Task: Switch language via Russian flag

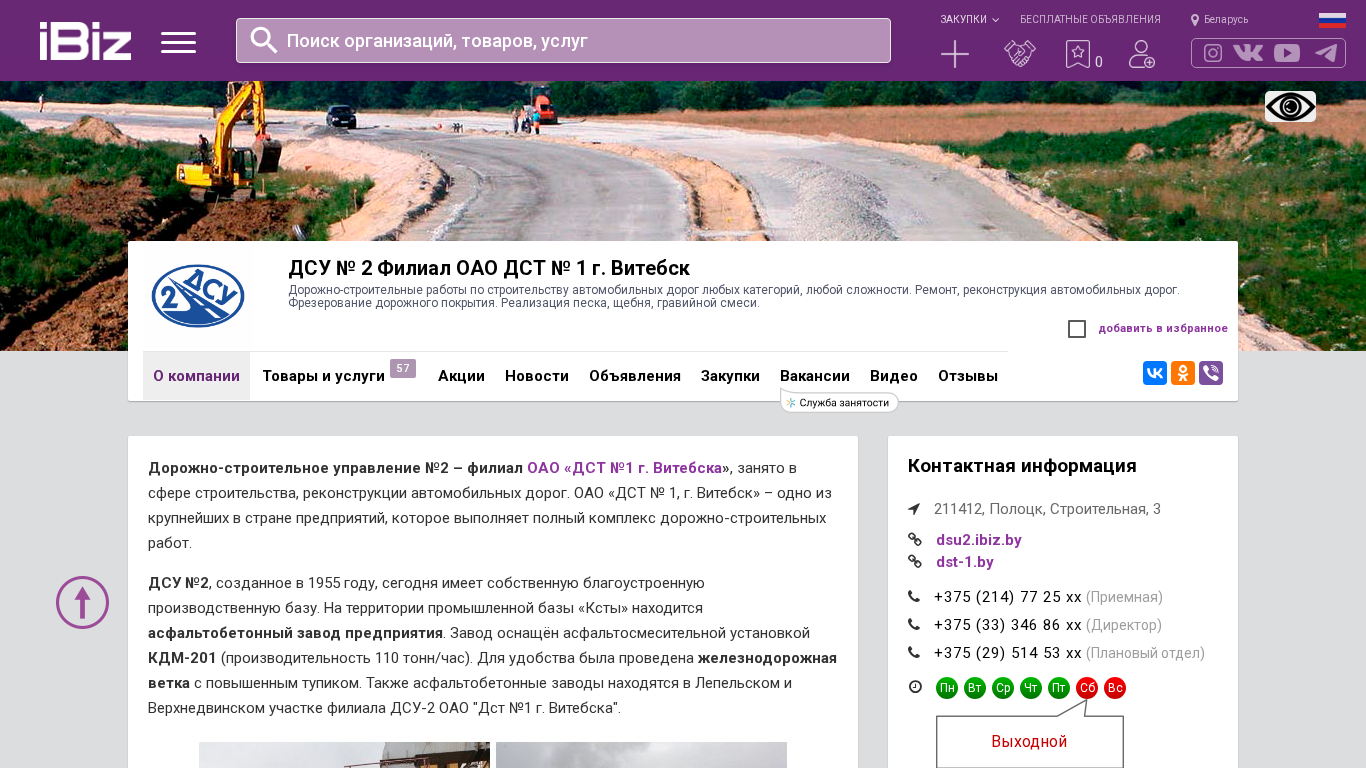Action: coord(1332,20)
